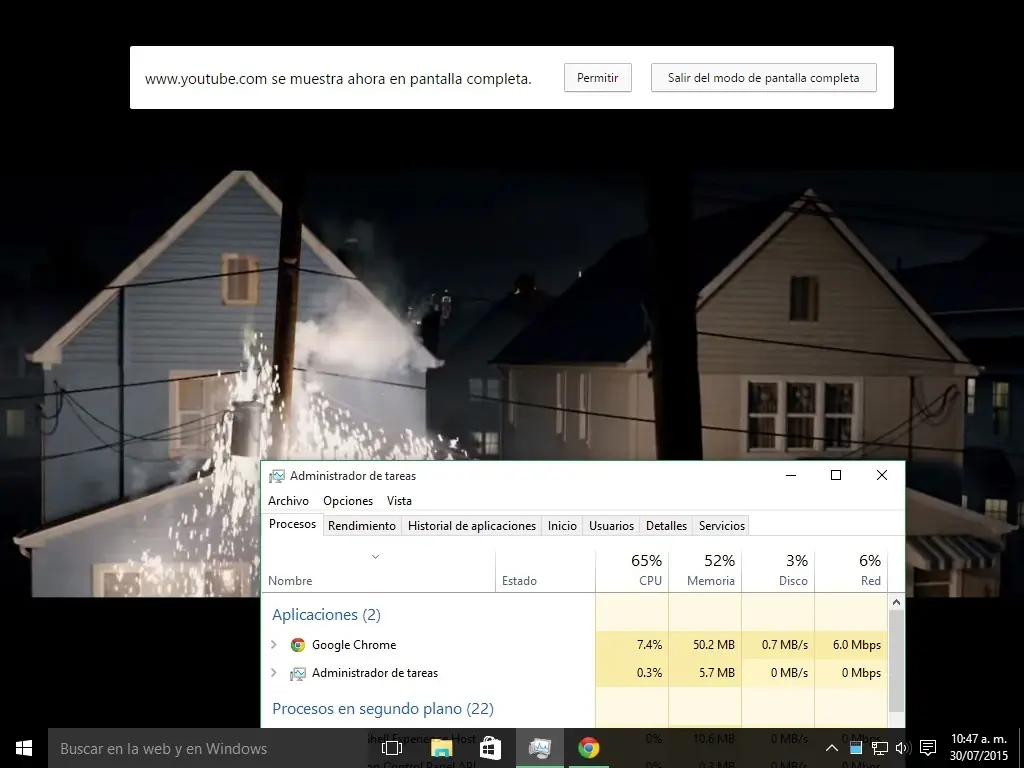Image resolution: width=1024 pixels, height=768 pixels.
Task: Click the blue tray icon next to chevron
Action: [856, 748]
